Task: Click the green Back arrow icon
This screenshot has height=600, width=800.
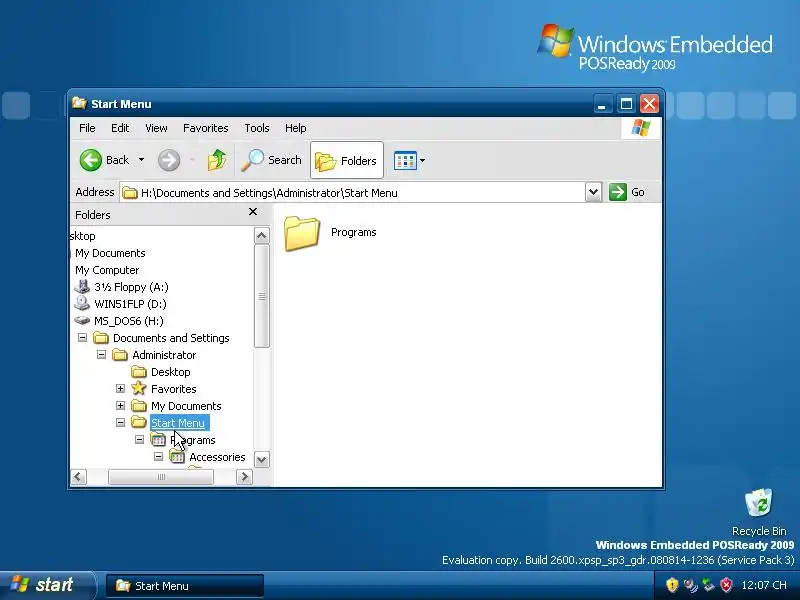Action: pyautogui.click(x=91, y=160)
